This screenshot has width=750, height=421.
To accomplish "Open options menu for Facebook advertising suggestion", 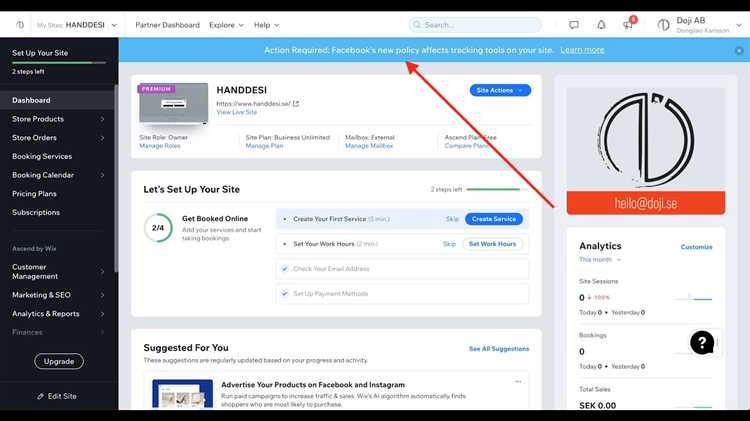I will coord(518,382).
